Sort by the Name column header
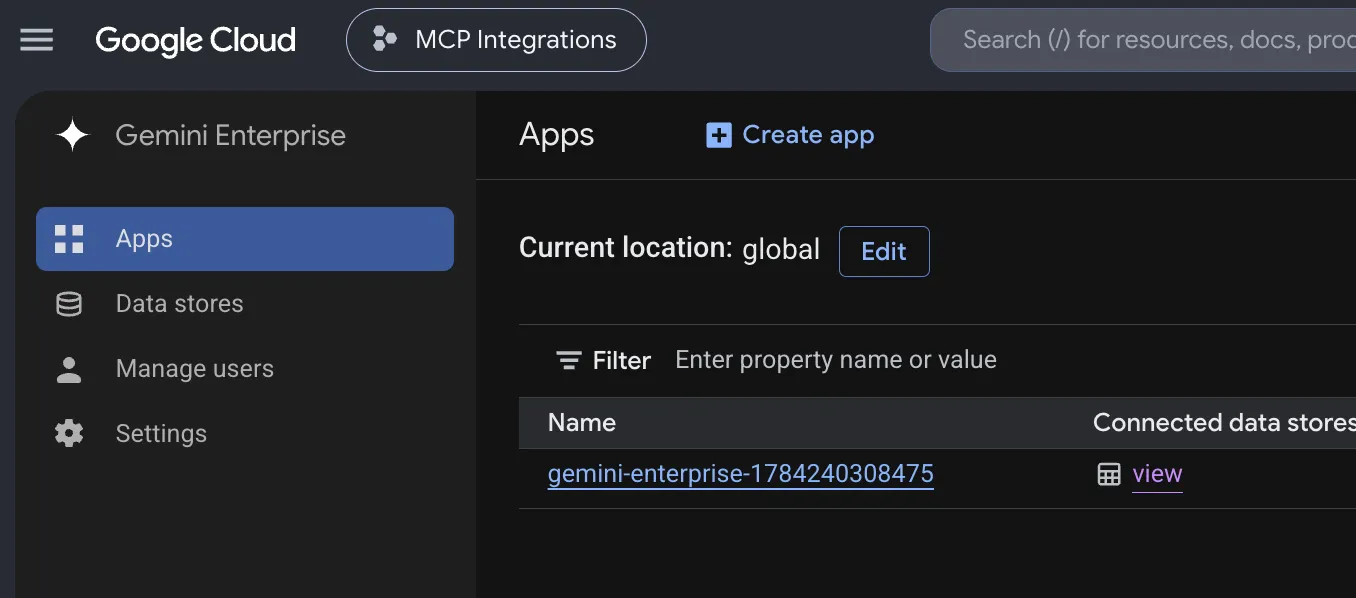Viewport: 1356px width, 598px height. [582, 423]
